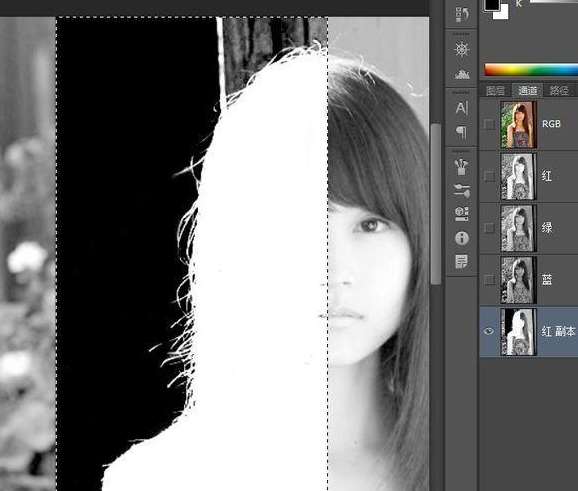Open the Brush settings panel icon
This screenshot has width=578, height=491.
462,190
